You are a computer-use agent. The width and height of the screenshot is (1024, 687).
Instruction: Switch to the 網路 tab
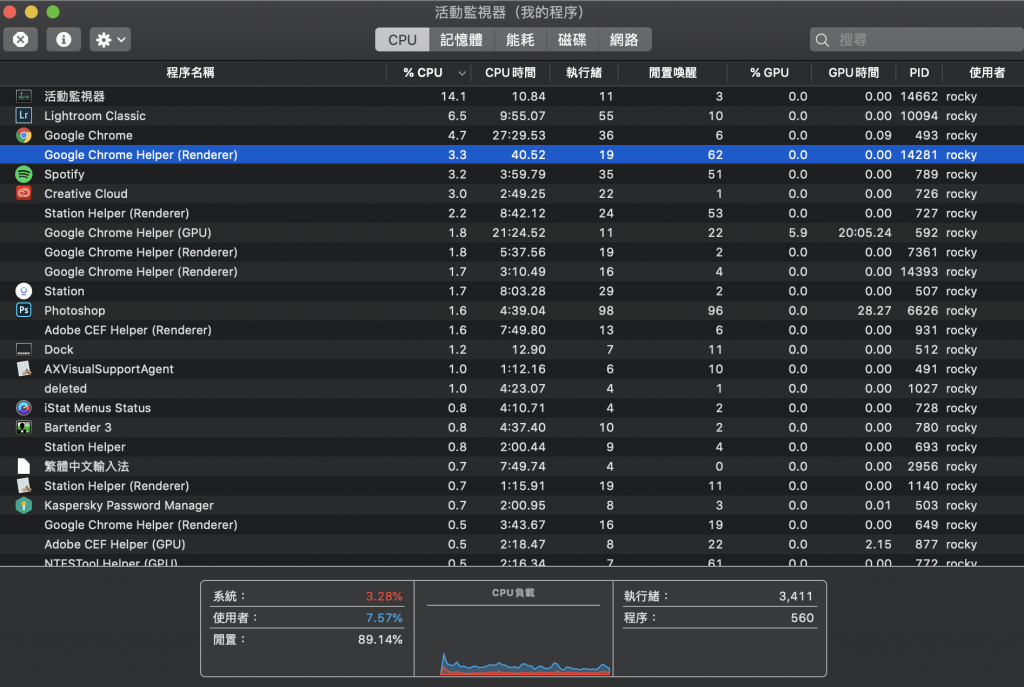[x=624, y=40]
